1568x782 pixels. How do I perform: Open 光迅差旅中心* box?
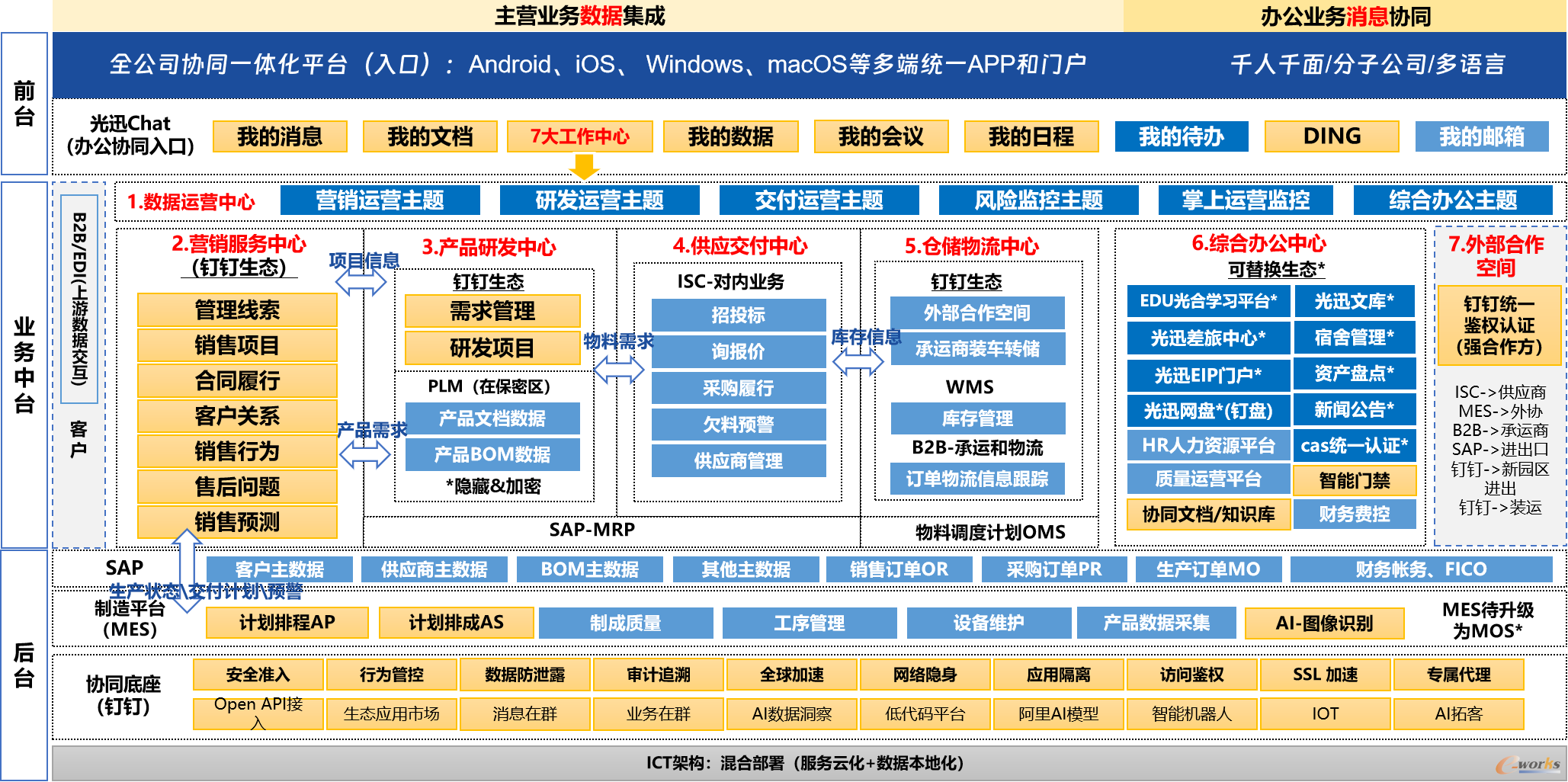click(x=1208, y=338)
